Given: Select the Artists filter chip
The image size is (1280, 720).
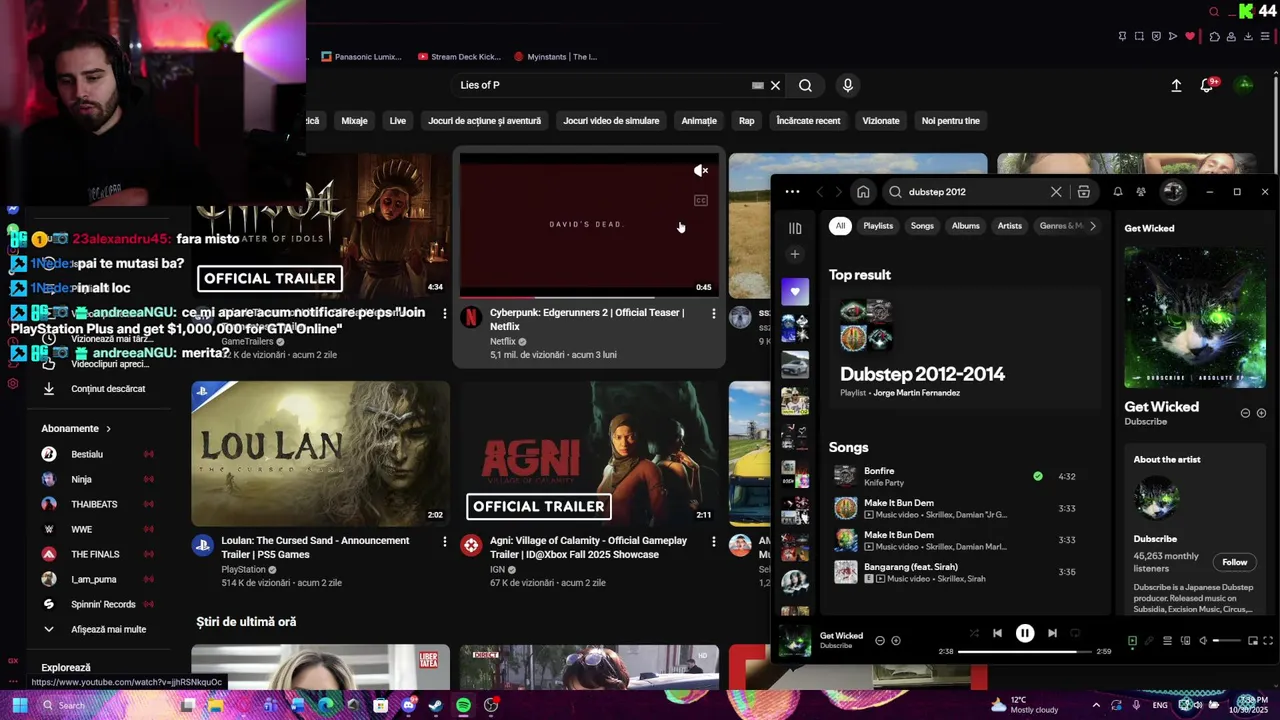Looking at the screenshot, I should point(1010,226).
